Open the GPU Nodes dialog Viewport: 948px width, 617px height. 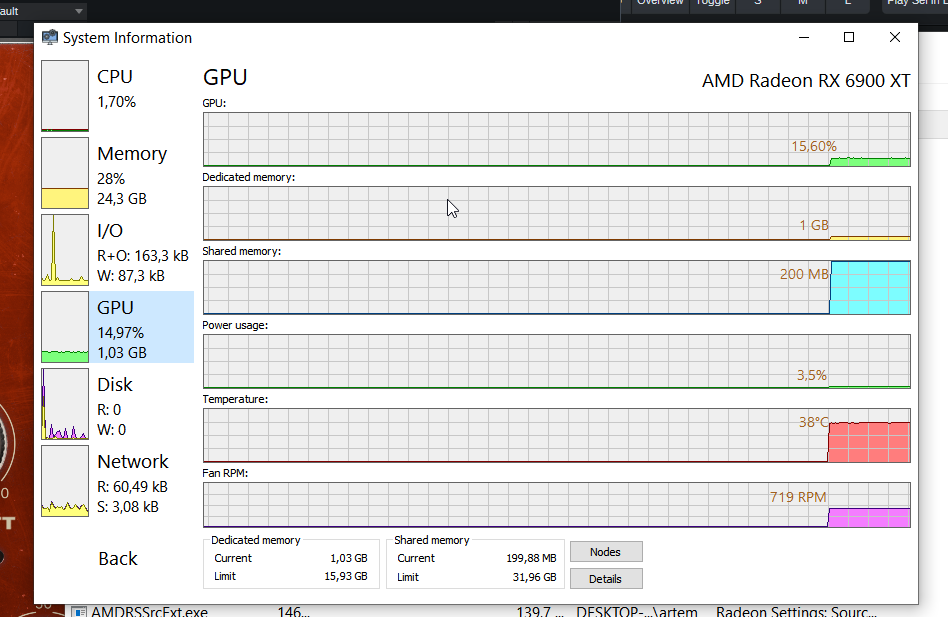606,552
